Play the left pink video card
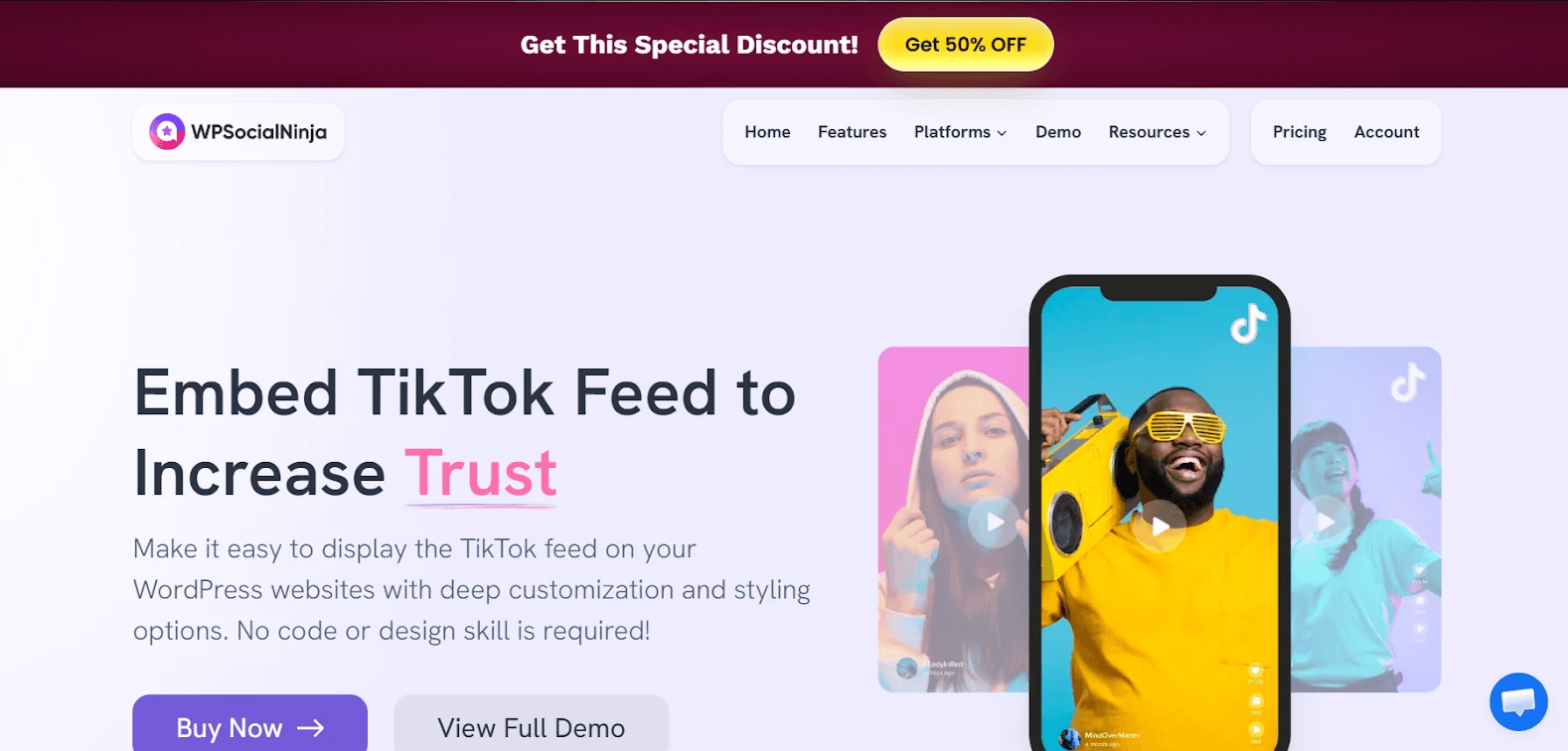 click(994, 522)
